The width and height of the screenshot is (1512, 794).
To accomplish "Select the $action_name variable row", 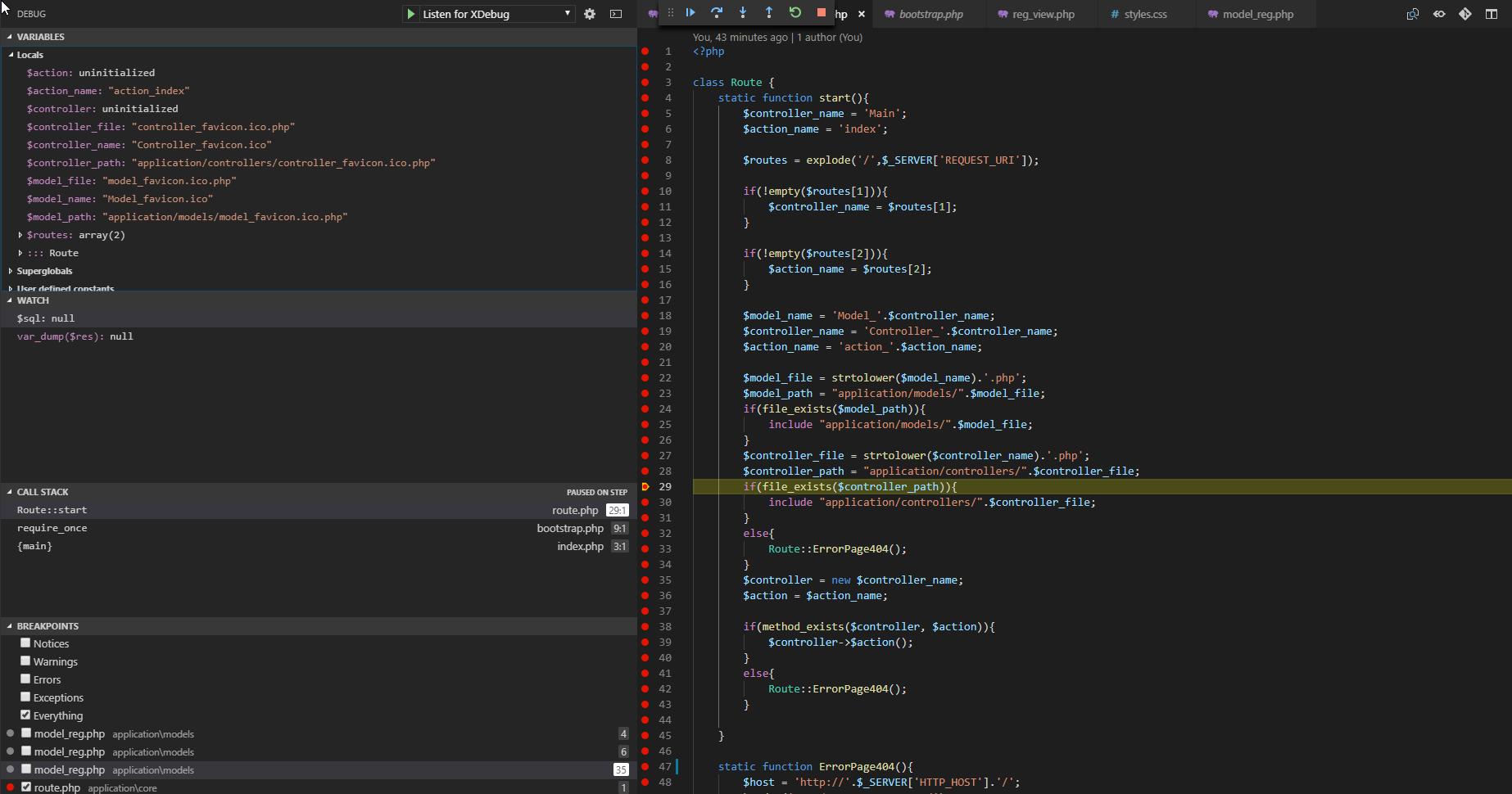I will [x=319, y=91].
